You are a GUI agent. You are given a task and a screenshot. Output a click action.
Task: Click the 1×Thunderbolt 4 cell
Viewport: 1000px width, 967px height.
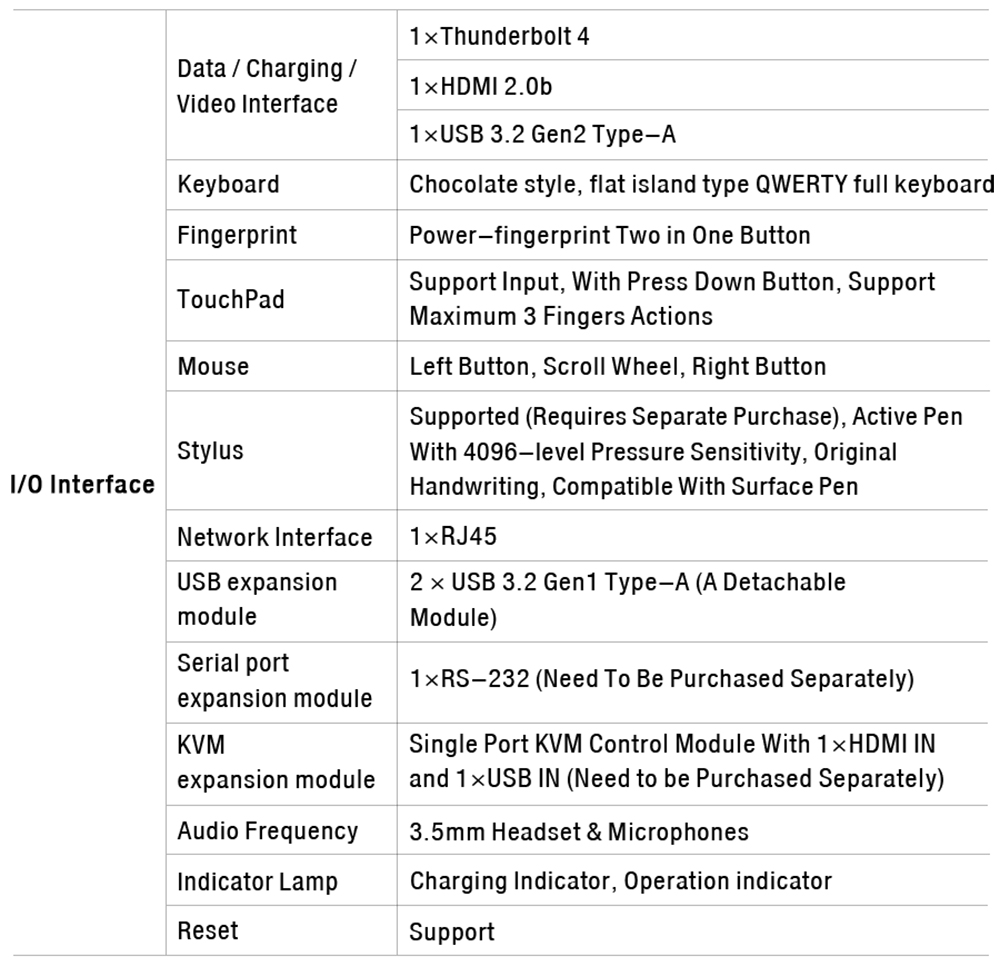pos(499,37)
